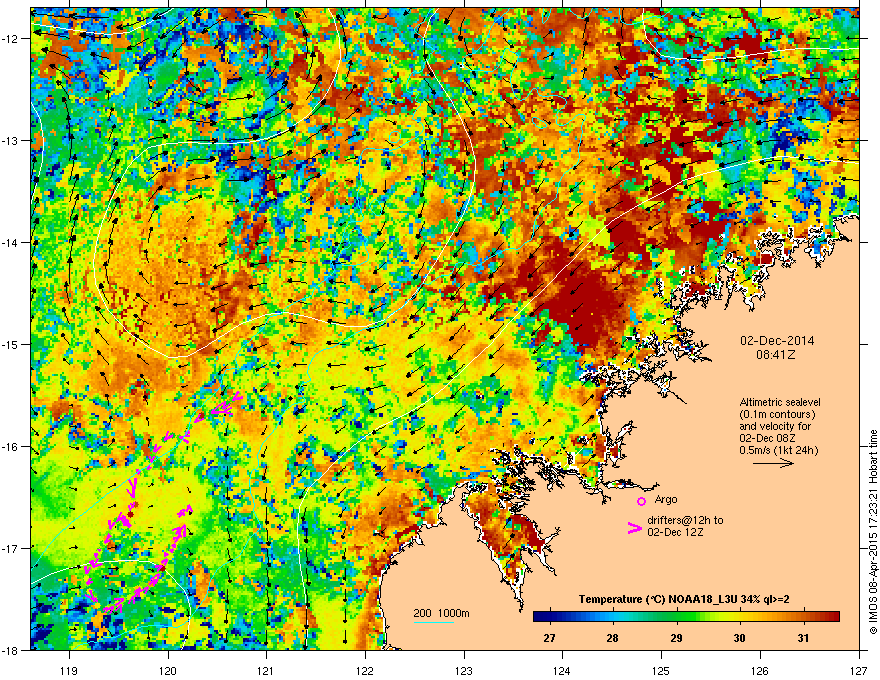Click the green 29 region of colorbar
The height and width of the screenshot is (680, 880).
tap(676, 617)
